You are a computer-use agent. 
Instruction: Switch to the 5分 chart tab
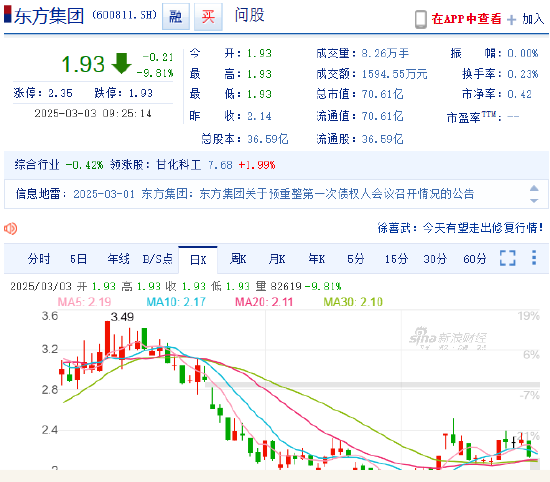[x=356, y=259]
